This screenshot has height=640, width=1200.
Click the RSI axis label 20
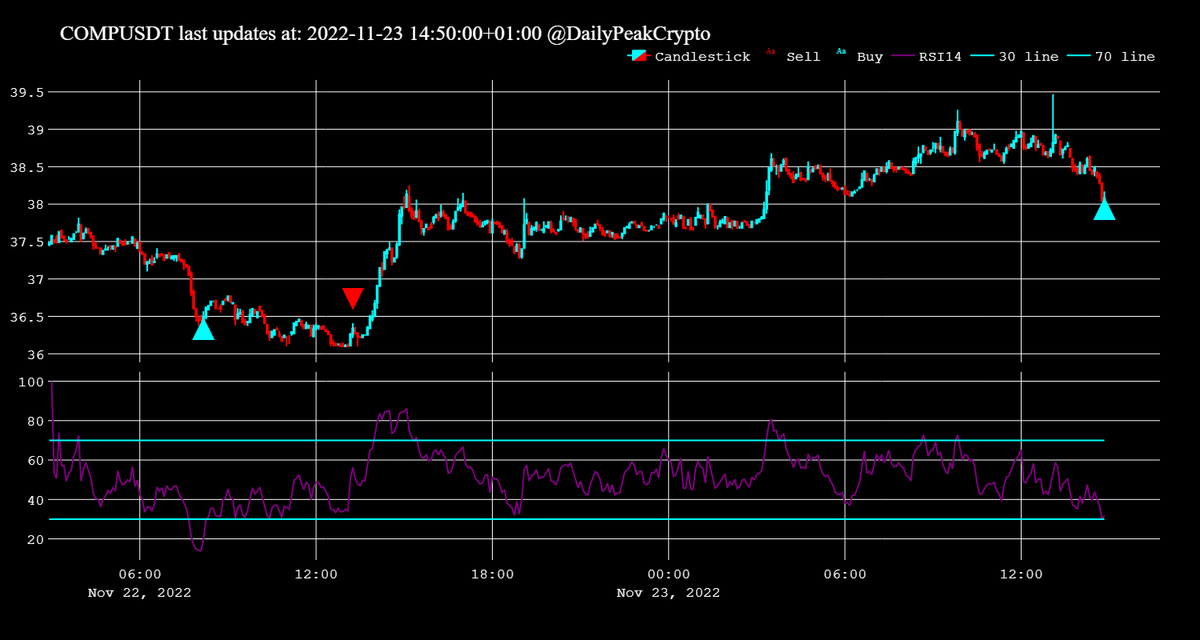(x=34, y=539)
